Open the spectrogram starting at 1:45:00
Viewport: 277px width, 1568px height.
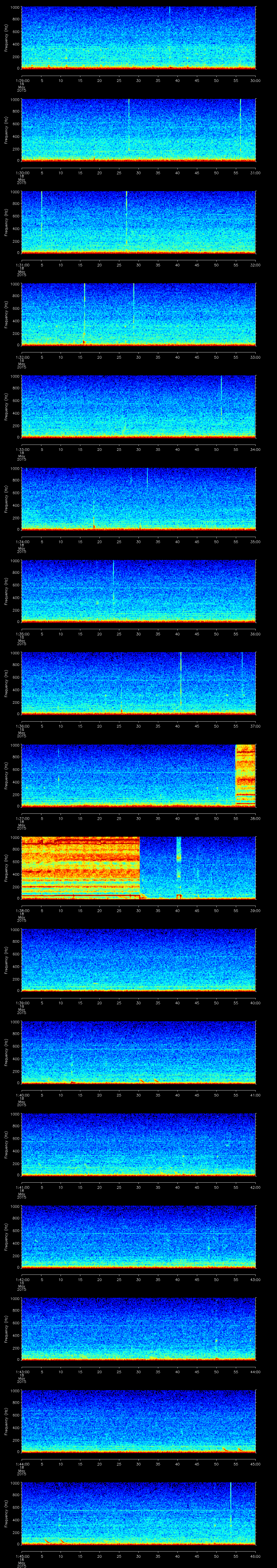(x=138, y=1514)
